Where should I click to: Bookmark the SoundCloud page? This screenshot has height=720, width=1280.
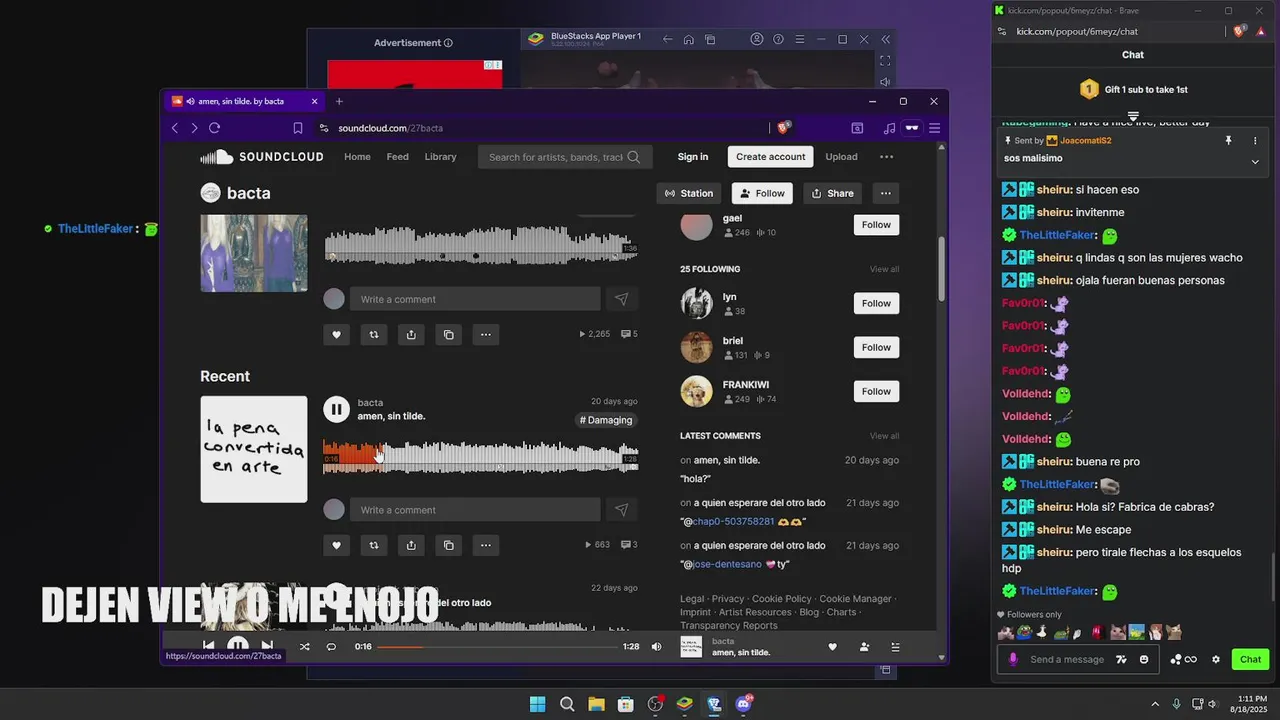(x=298, y=128)
